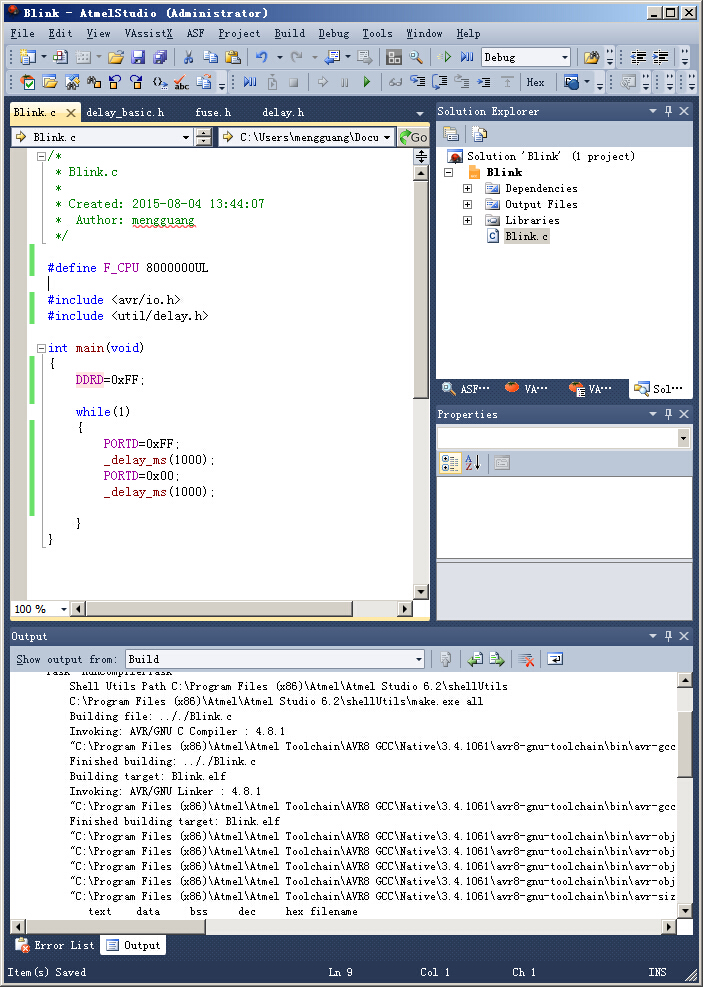Switch Properties to Alphabetical sort
This screenshot has width=703, height=987.
tap(473, 463)
